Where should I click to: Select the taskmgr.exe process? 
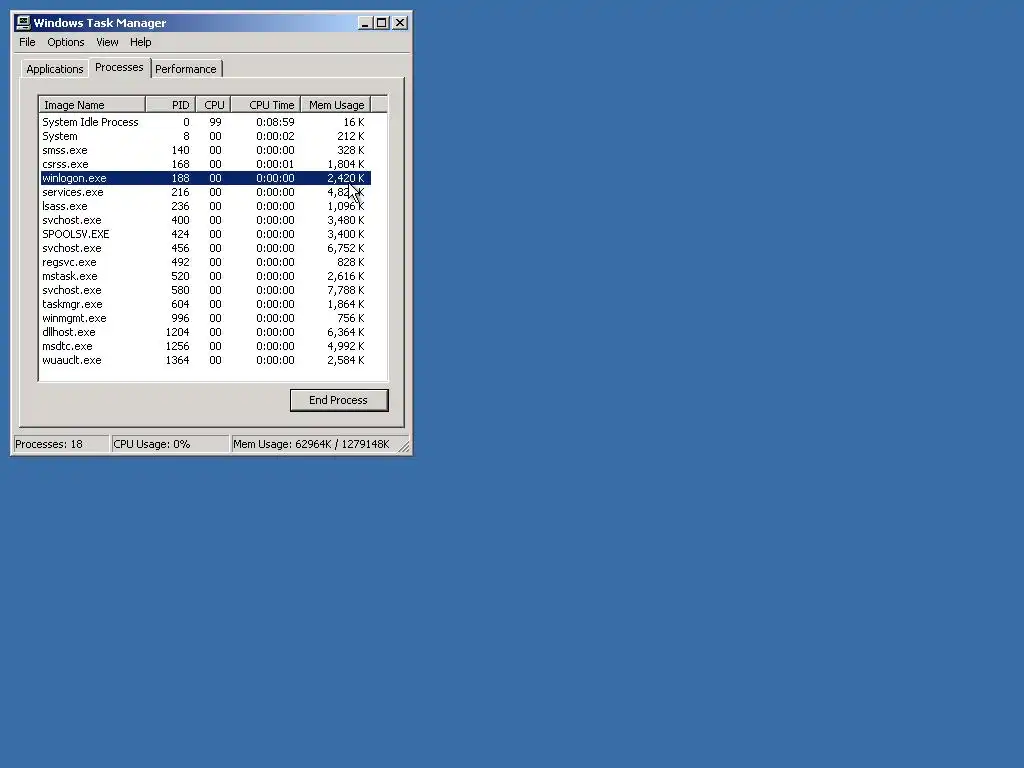[205, 304]
